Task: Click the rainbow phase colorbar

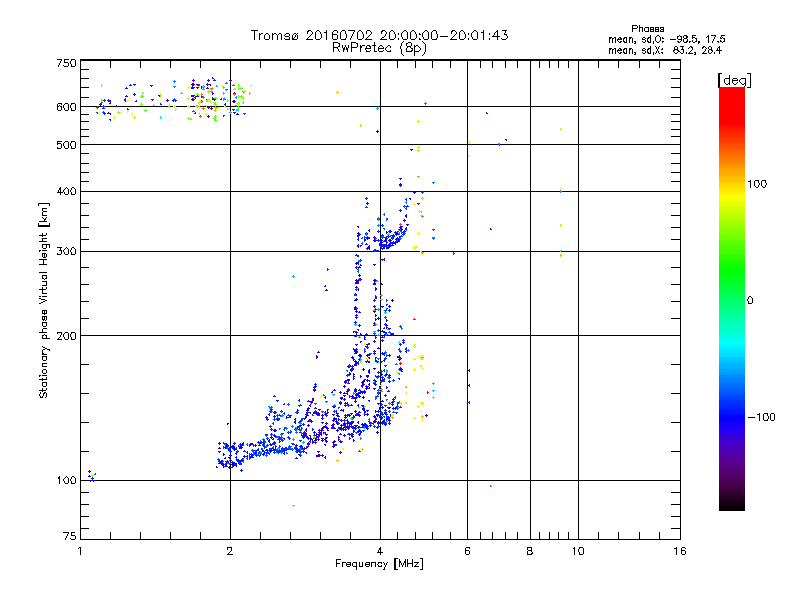Action: [x=732, y=298]
